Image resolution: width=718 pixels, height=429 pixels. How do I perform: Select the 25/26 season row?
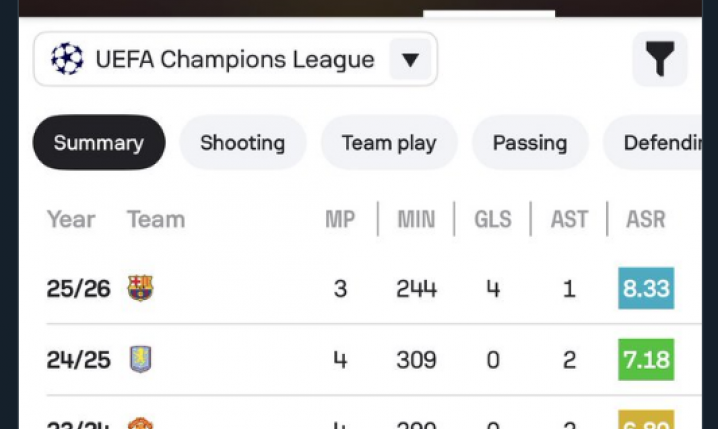[72, 289]
